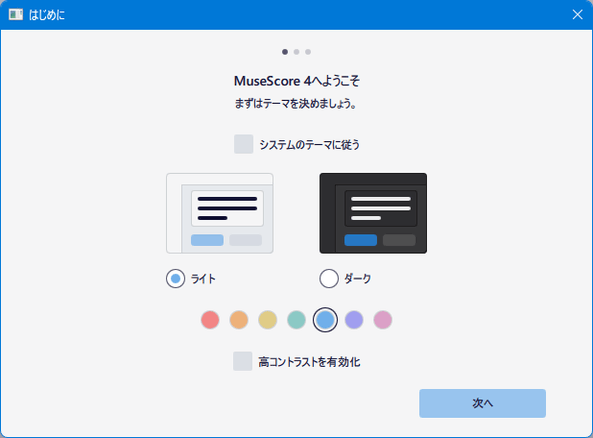Enable 高コントラストを有効化 checkbox
This screenshot has height=438, width=593.
243,361
